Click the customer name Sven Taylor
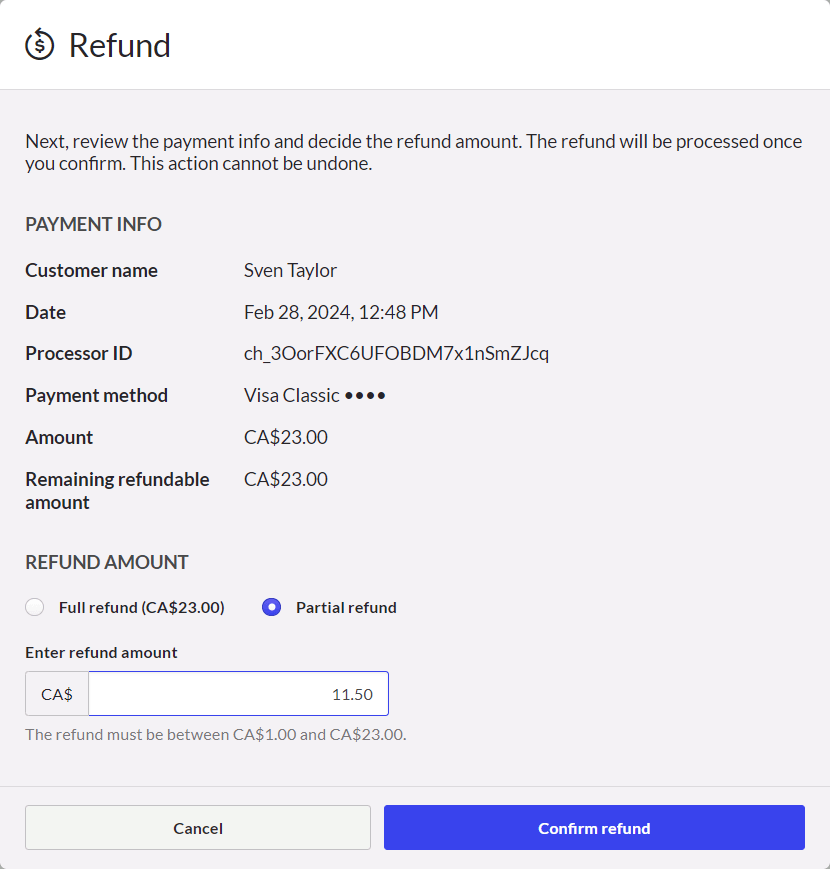The width and height of the screenshot is (830, 869). point(291,270)
